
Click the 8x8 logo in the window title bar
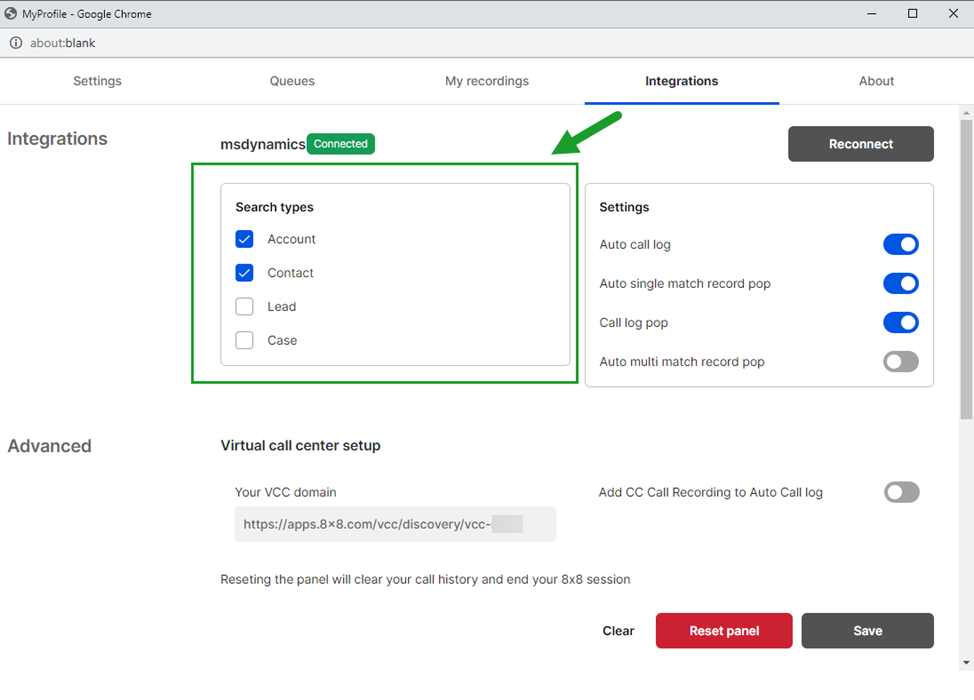[x=13, y=13]
